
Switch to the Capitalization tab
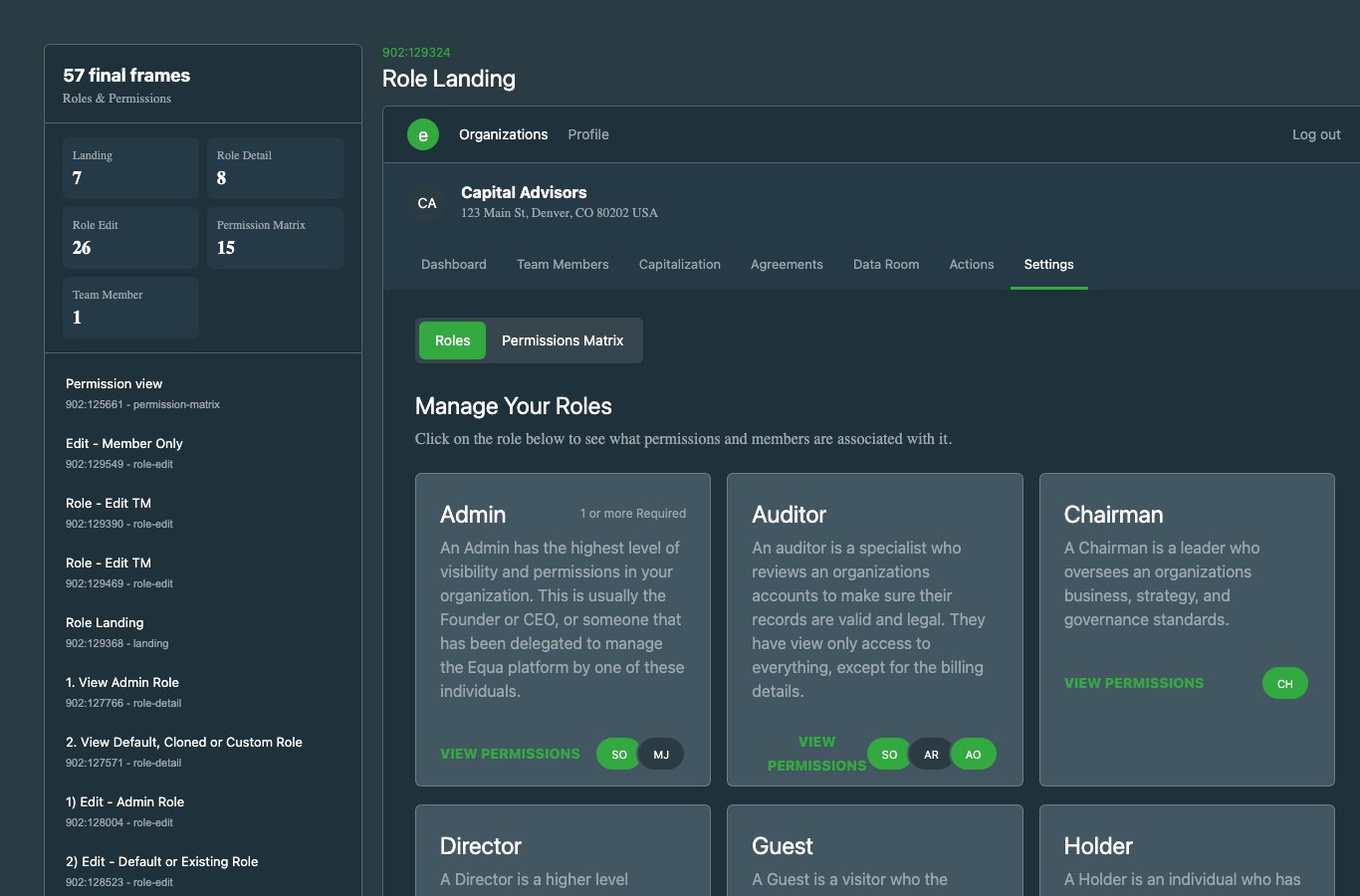[680, 264]
